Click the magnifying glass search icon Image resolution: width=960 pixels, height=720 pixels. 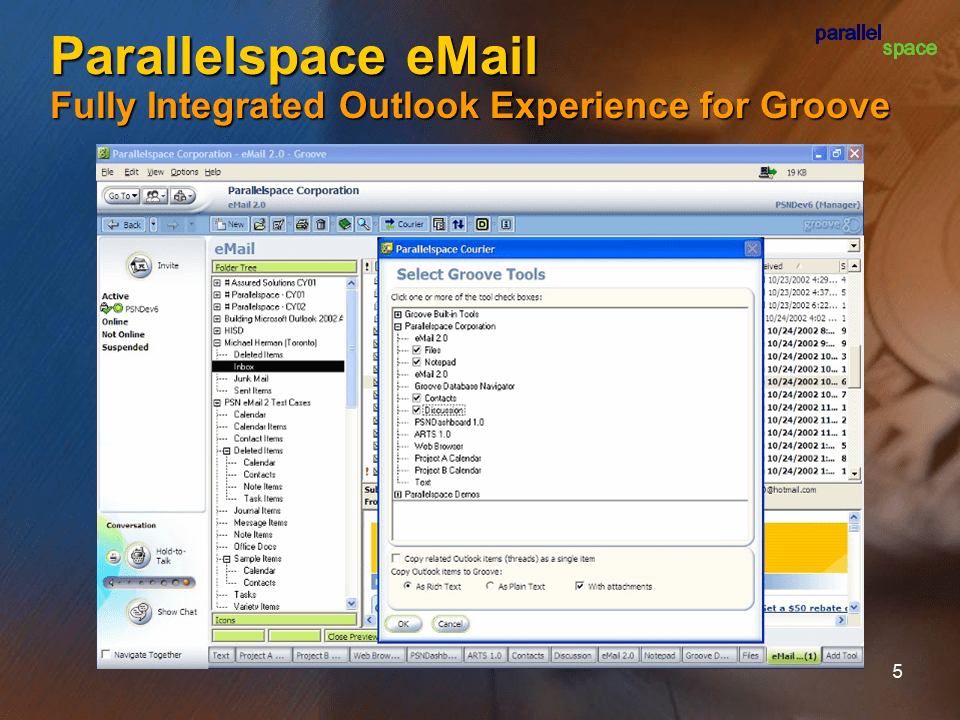click(x=364, y=224)
